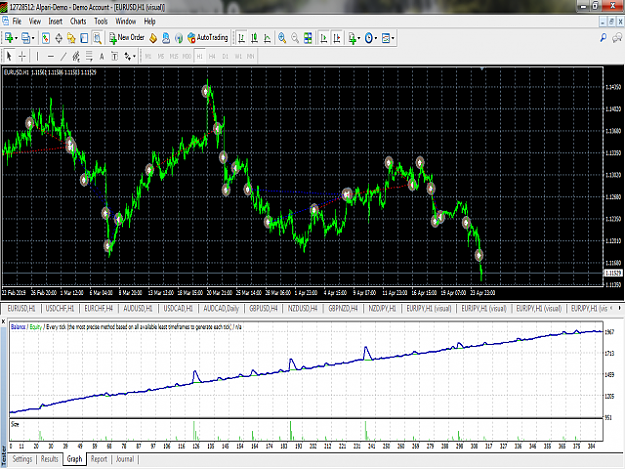This screenshot has height=469, width=625.
Task: Open the Charts menu
Action: coord(78,22)
